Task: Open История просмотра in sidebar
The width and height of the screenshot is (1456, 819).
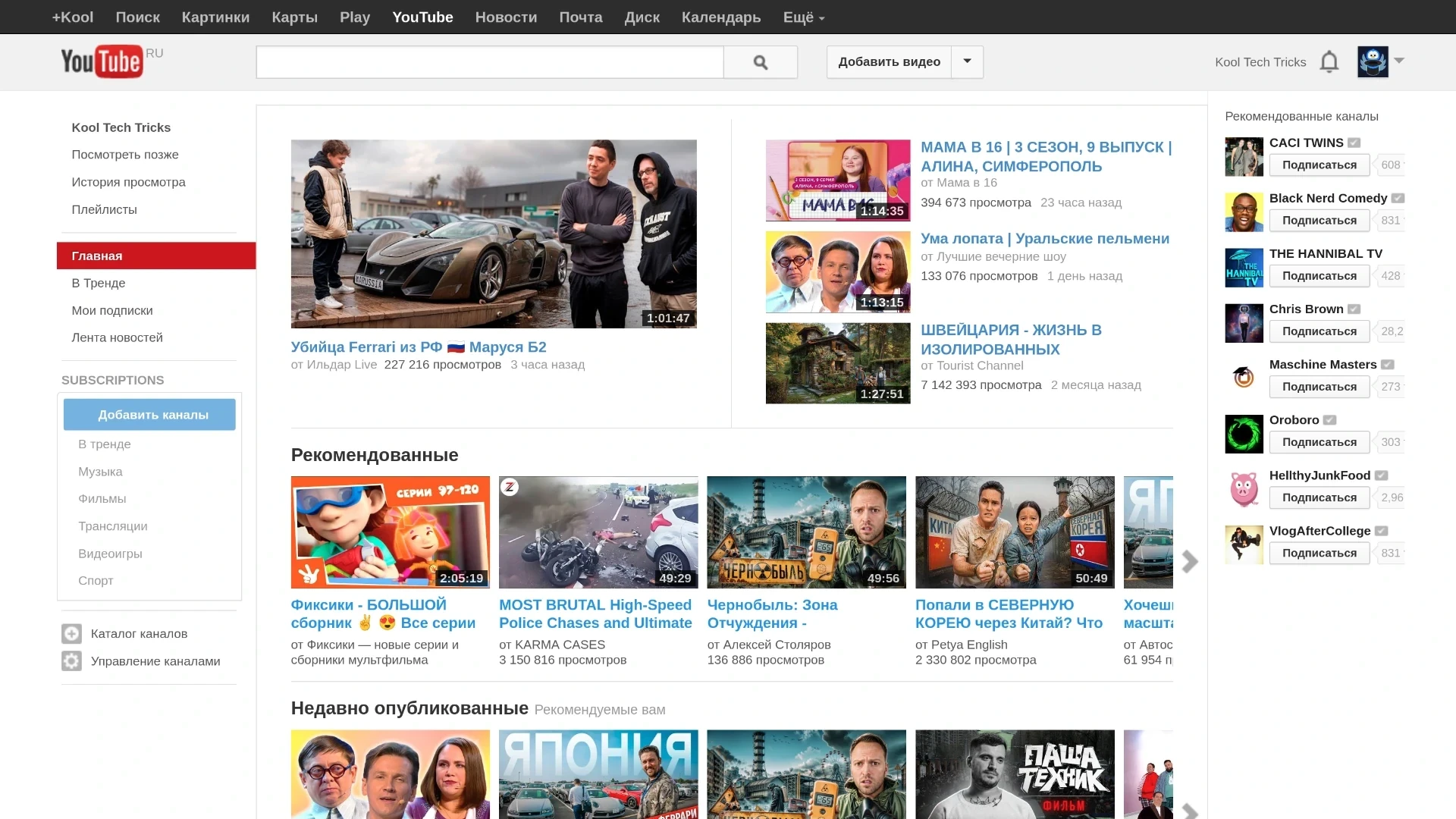Action: tap(128, 182)
